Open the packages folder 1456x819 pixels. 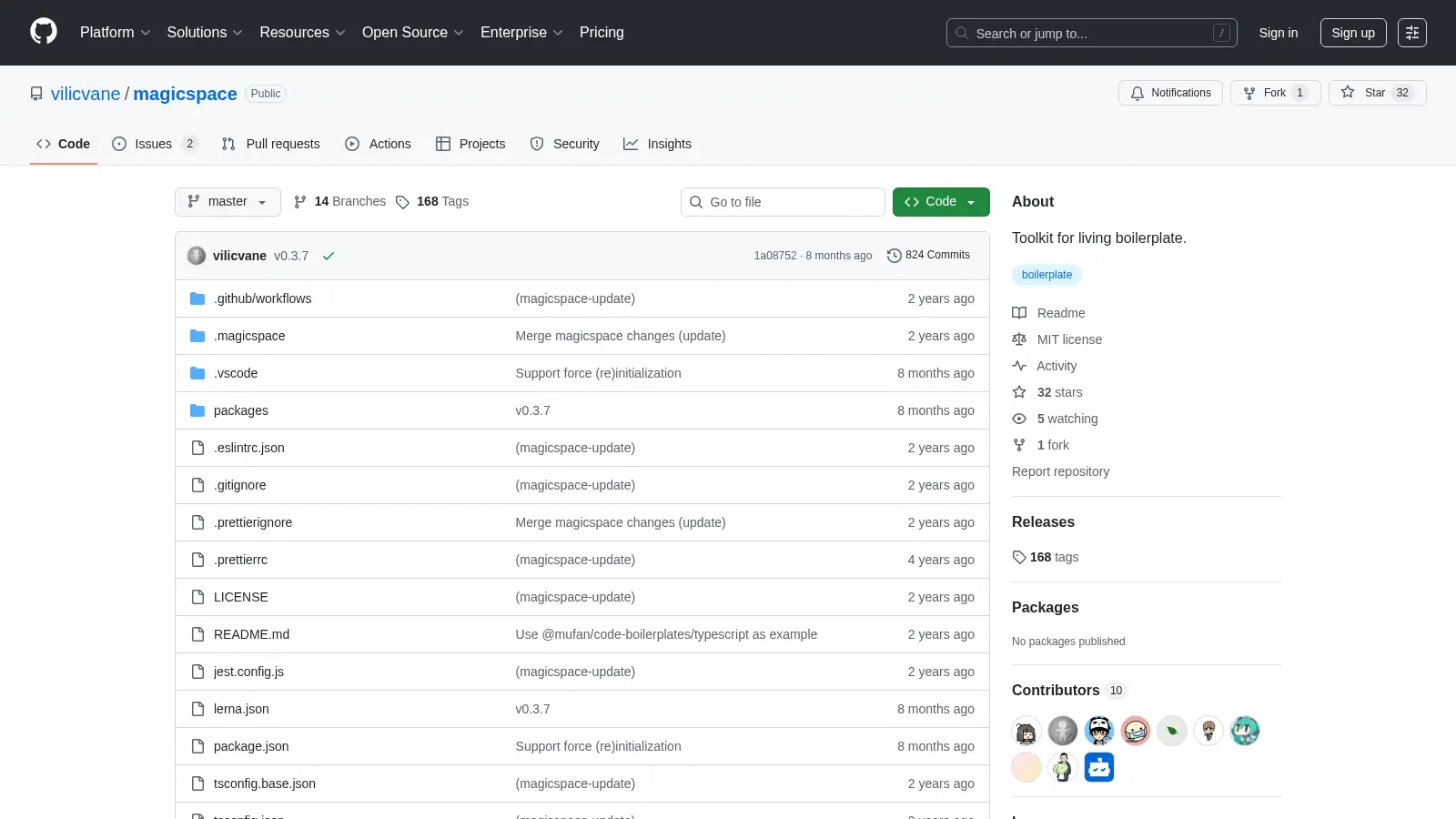241,410
